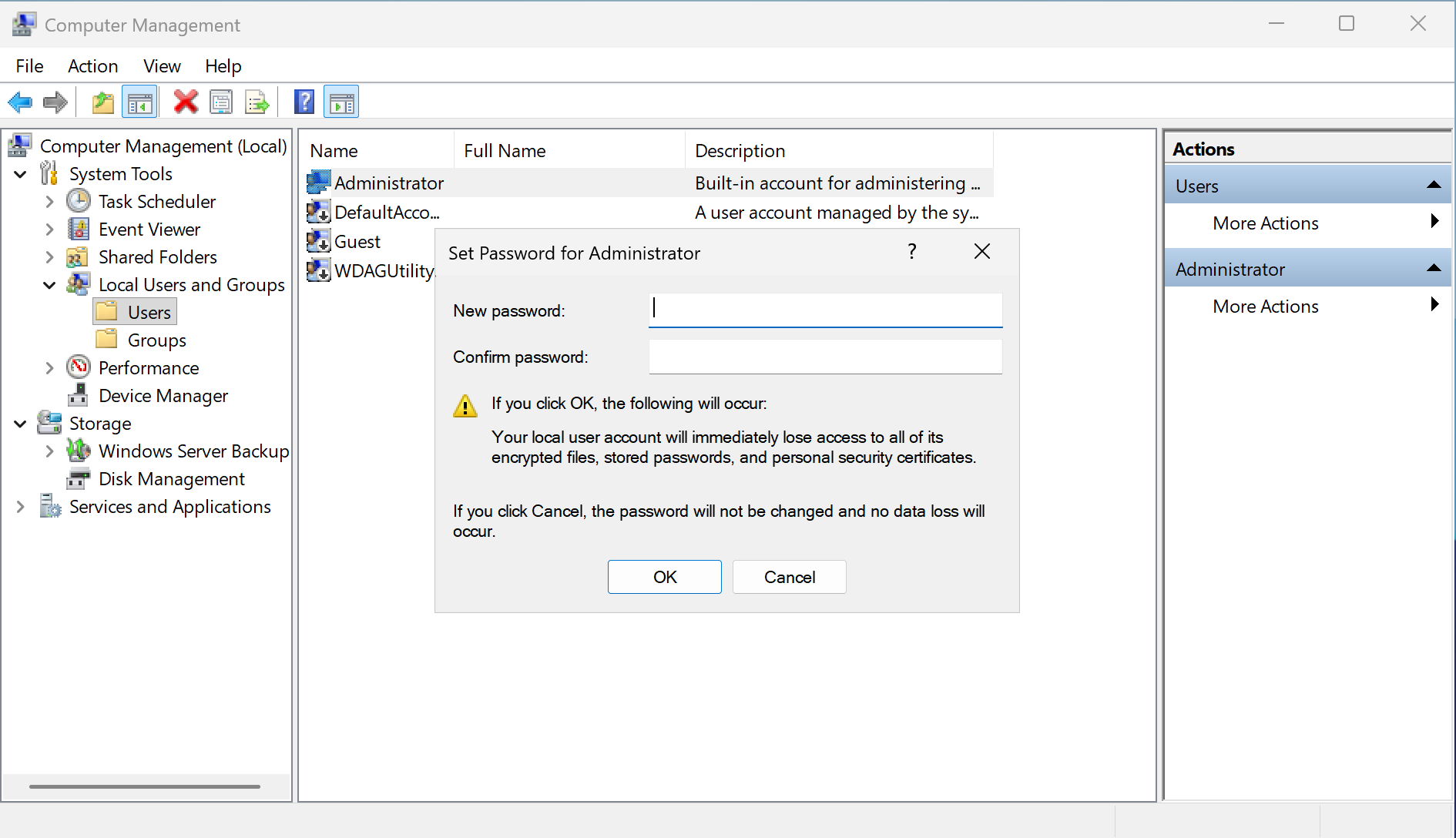Click the dialog's question mark help button
The width and height of the screenshot is (1456, 838).
[912, 251]
